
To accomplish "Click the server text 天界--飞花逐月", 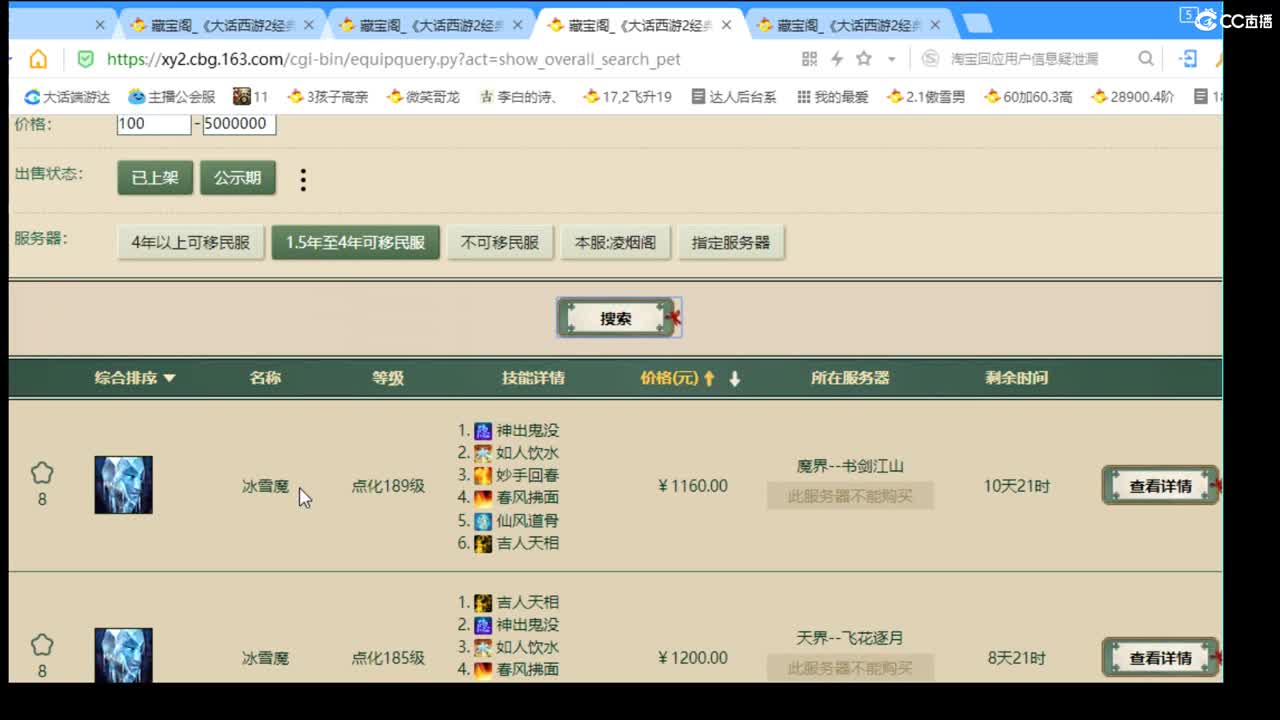I will point(850,638).
